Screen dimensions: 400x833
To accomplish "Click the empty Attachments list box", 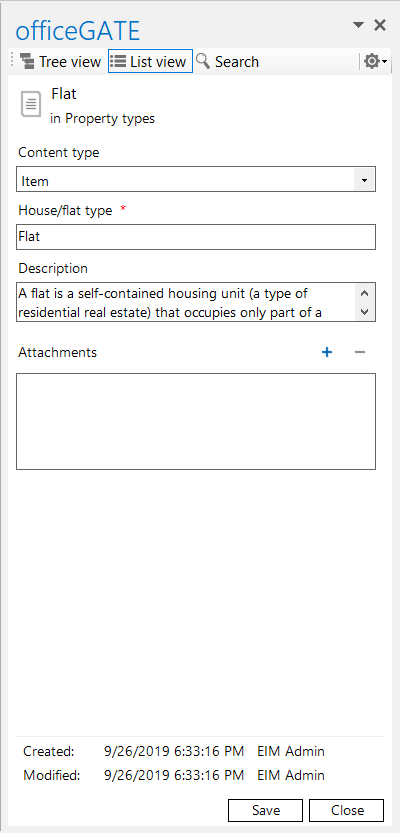I will (x=196, y=421).
